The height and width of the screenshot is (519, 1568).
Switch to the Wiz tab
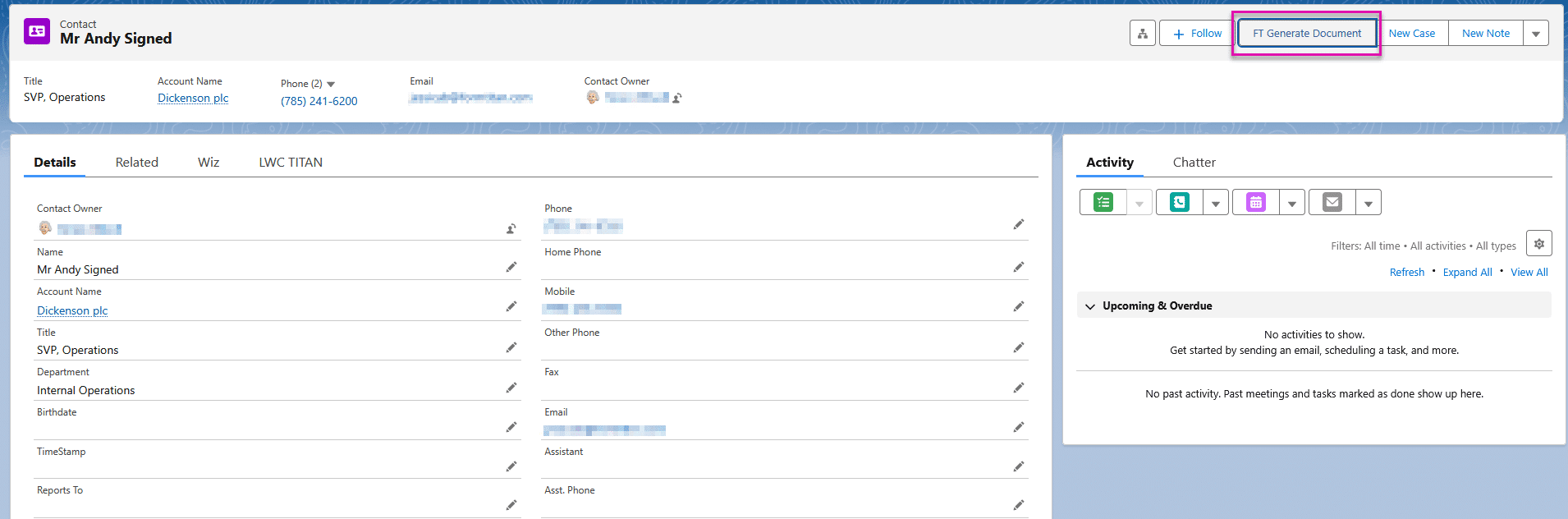pyautogui.click(x=209, y=163)
